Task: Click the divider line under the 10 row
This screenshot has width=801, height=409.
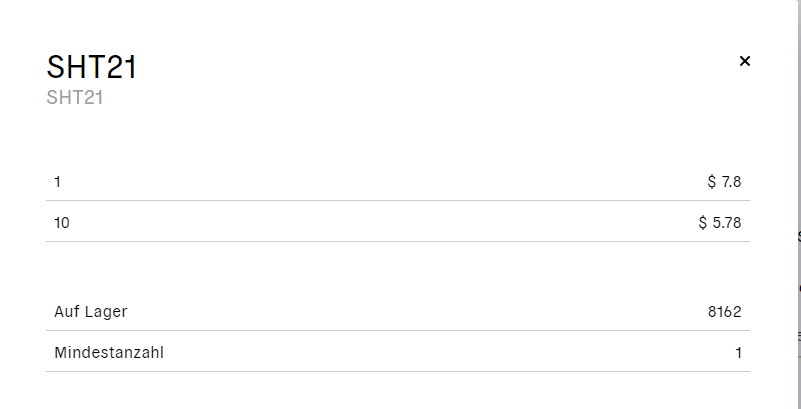Action: [x=398, y=242]
